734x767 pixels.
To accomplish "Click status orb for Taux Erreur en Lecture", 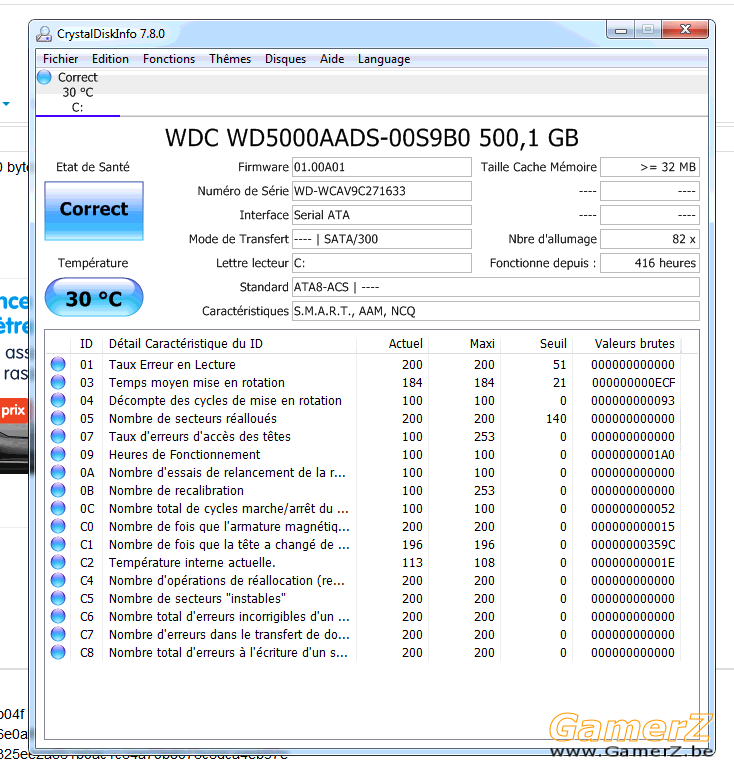I will point(58,364).
